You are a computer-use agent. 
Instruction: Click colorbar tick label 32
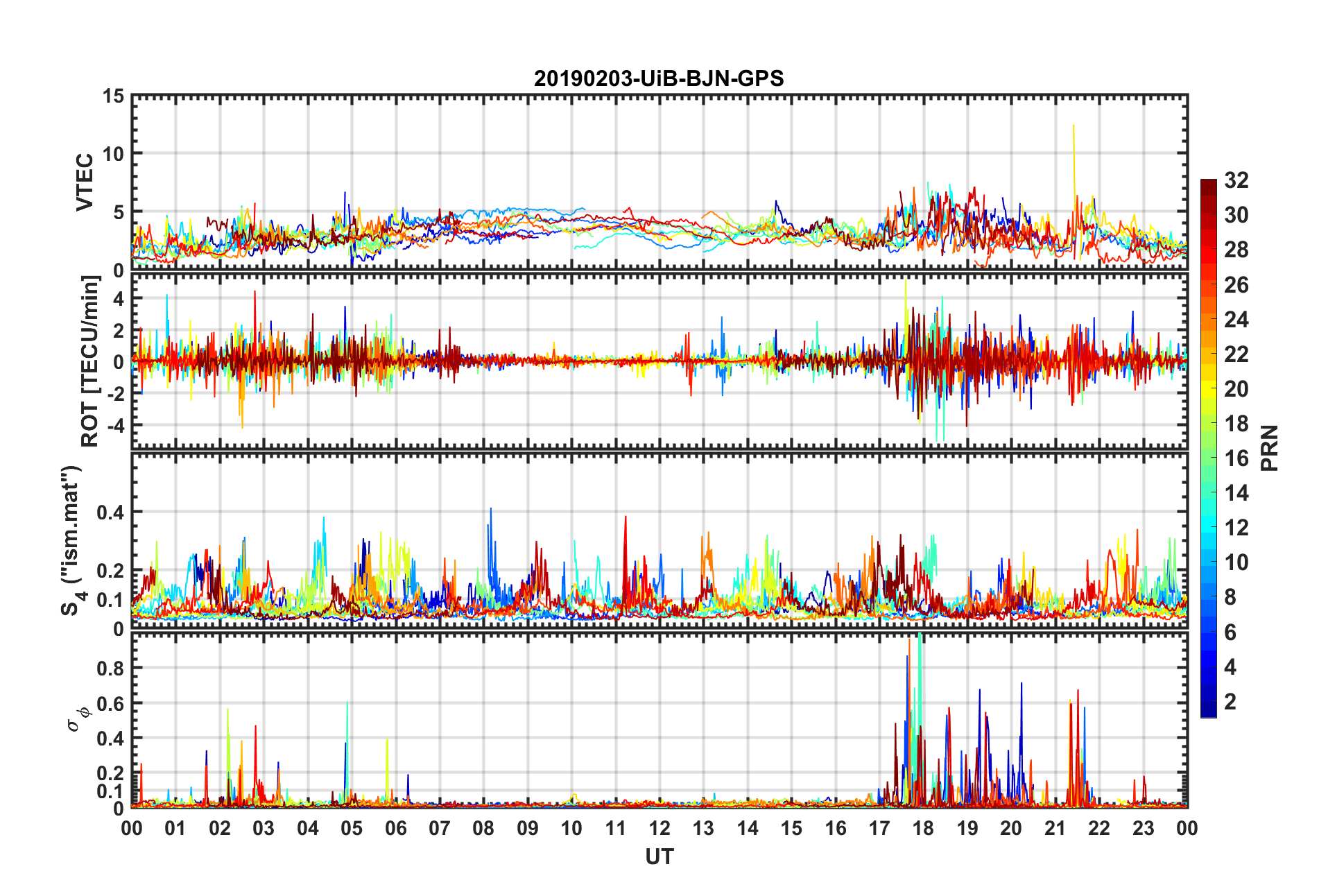(x=1236, y=180)
